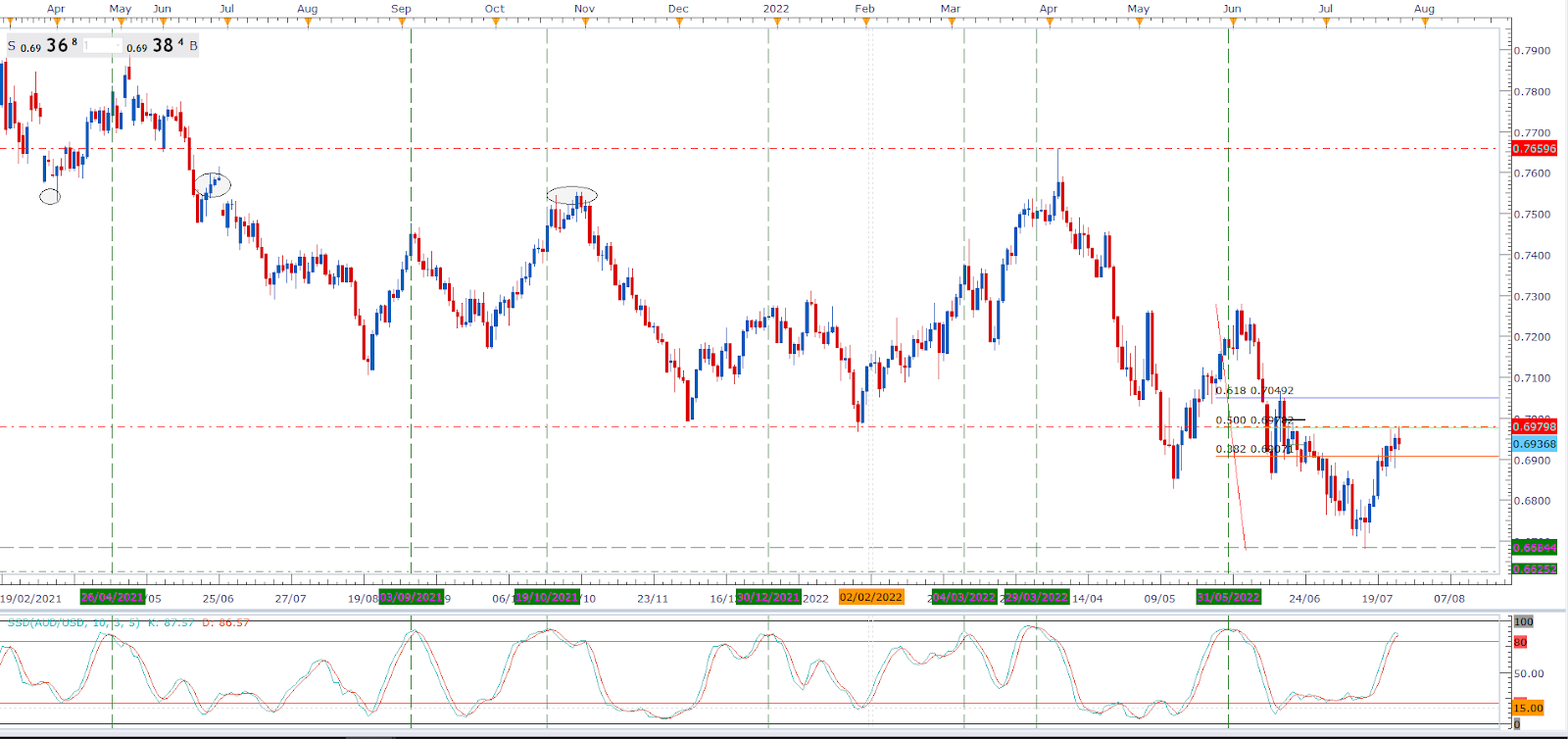Click the Sell (S) price button 0.69 36
Image resolution: width=1568 pixels, height=739 pixels.
pyautogui.click(x=43, y=45)
